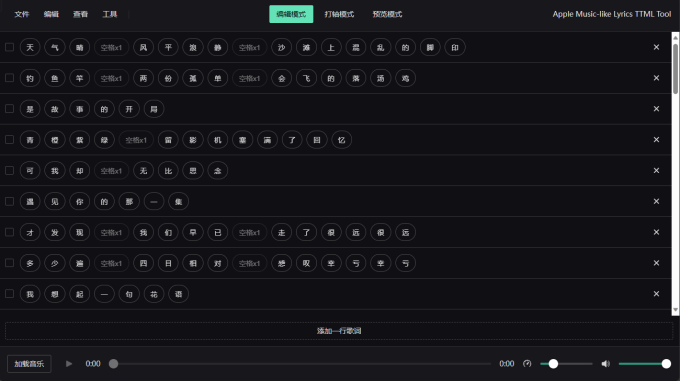Remove the lyric line starting with 可我却

(656, 171)
